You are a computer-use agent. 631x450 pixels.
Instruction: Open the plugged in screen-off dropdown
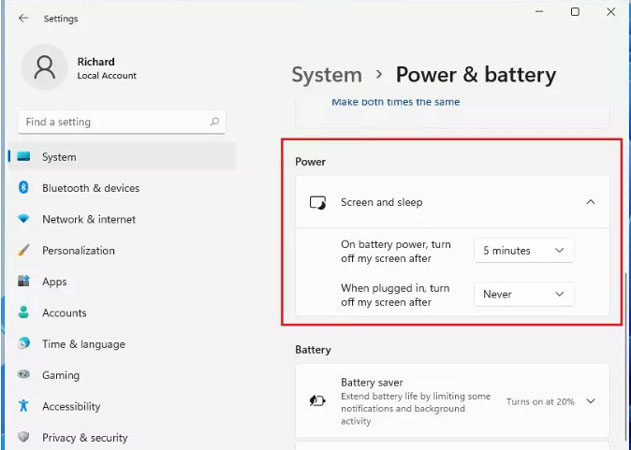coord(524,294)
